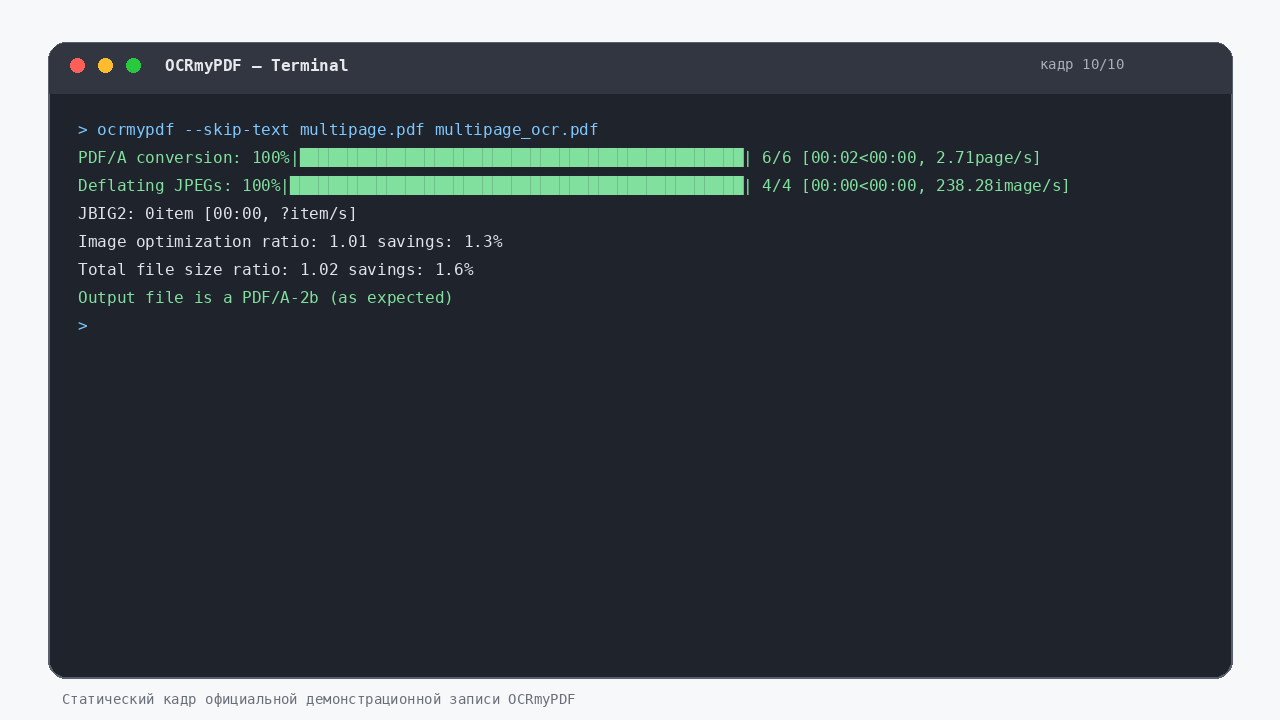1280x720 pixels.
Task: Click the 'Total file size ratio: 1.02' line
Action: (x=276, y=270)
